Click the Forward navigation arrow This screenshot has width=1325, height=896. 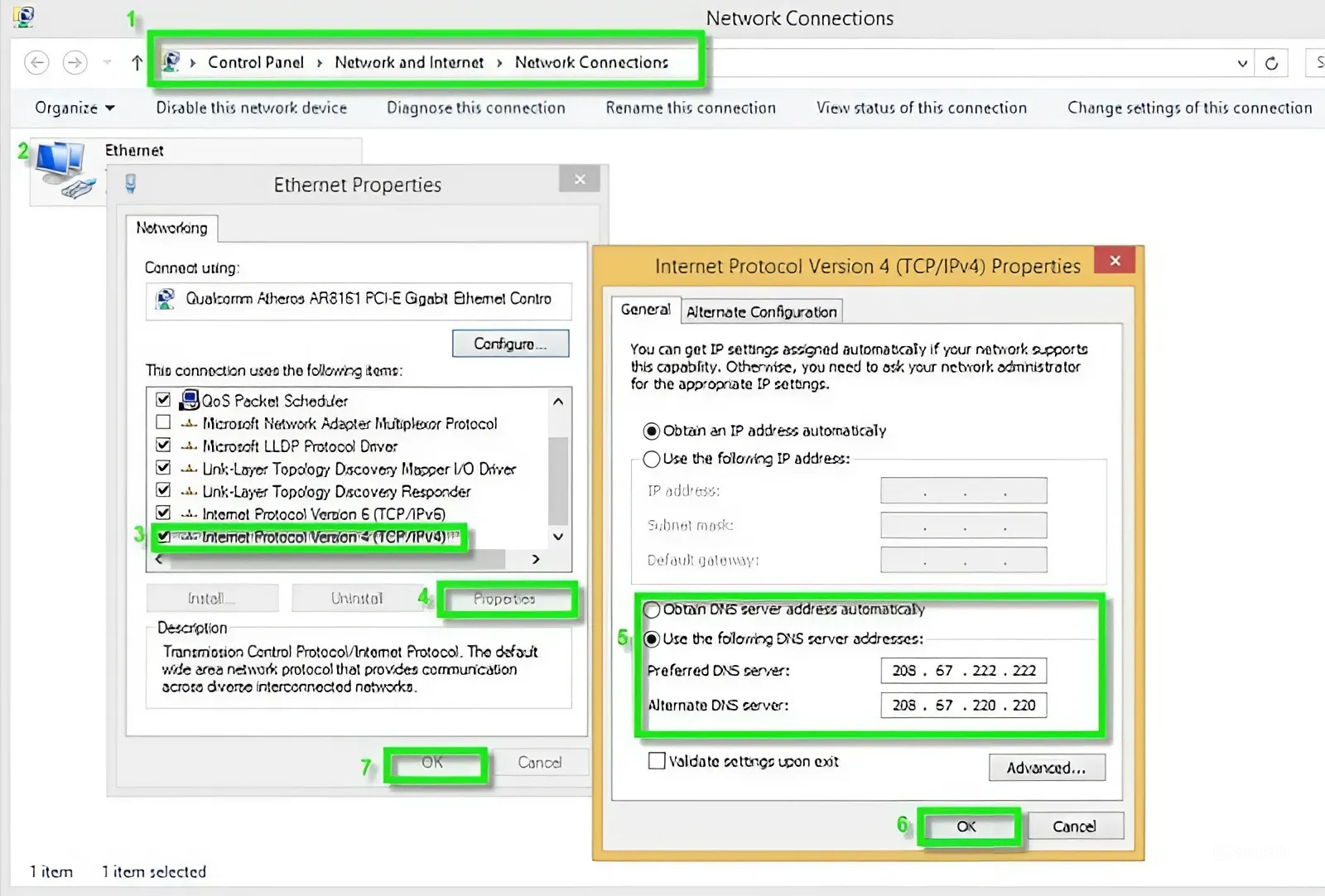coord(75,63)
